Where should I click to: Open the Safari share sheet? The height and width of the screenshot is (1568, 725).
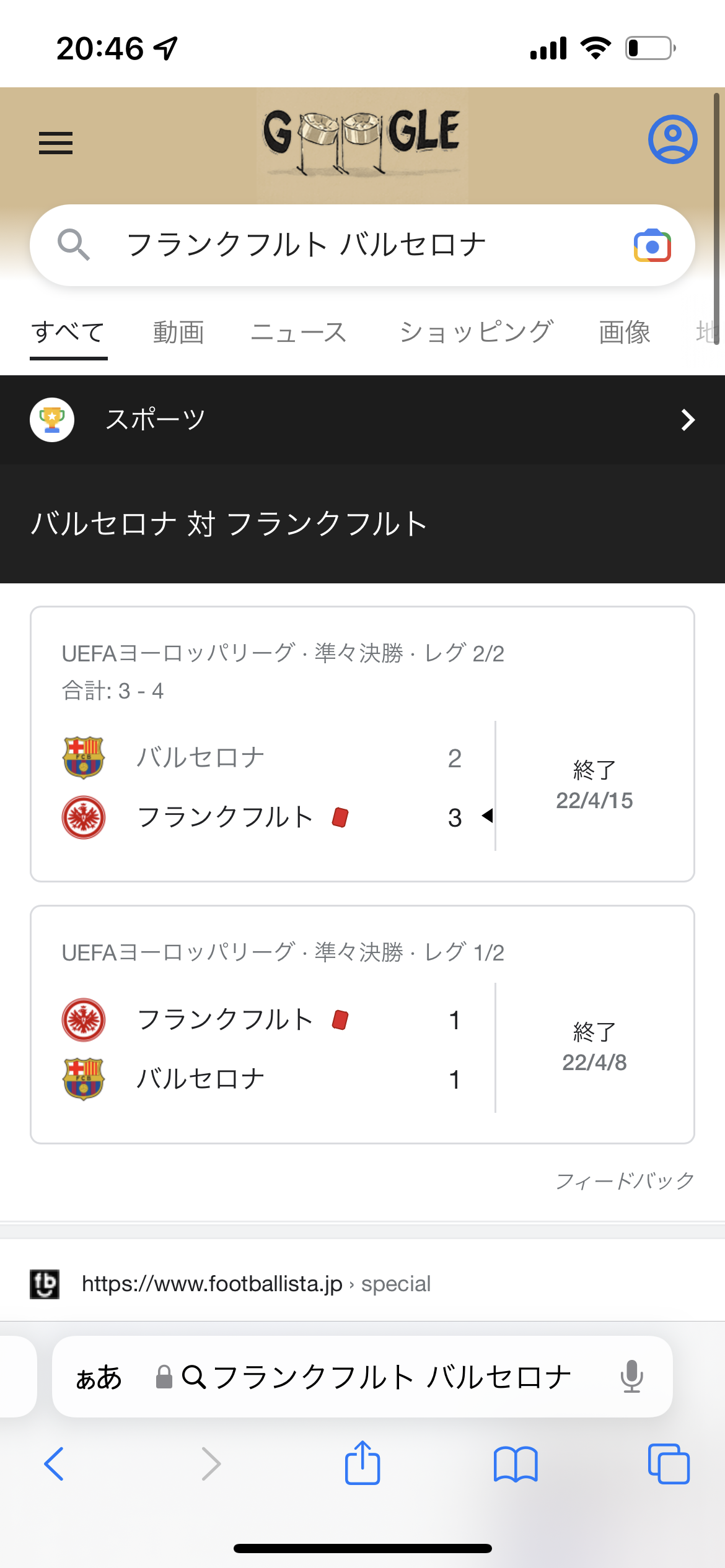(362, 1463)
